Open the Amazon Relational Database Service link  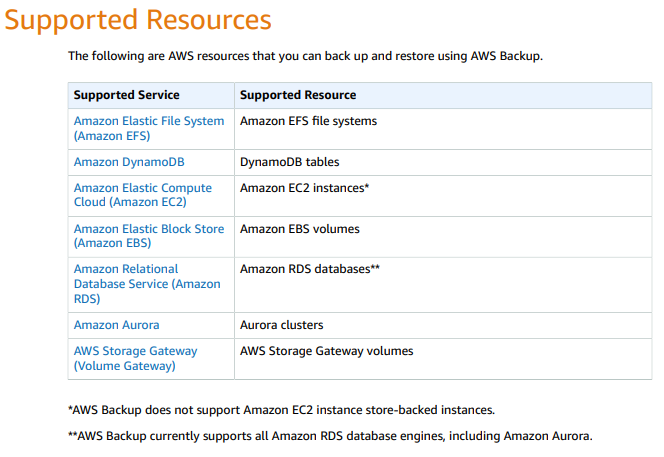(x=147, y=284)
